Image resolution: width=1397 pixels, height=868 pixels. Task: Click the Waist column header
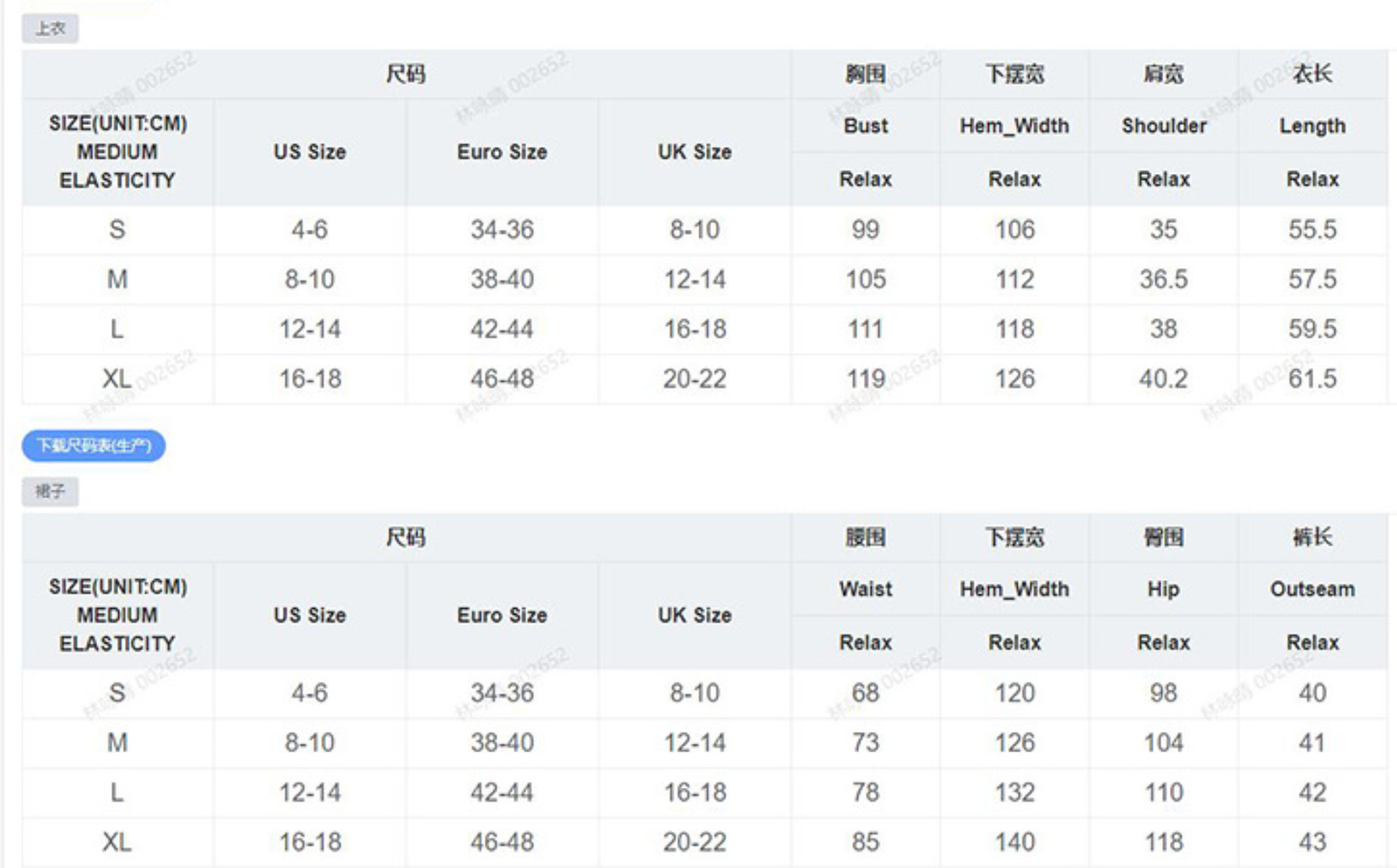pos(865,589)
